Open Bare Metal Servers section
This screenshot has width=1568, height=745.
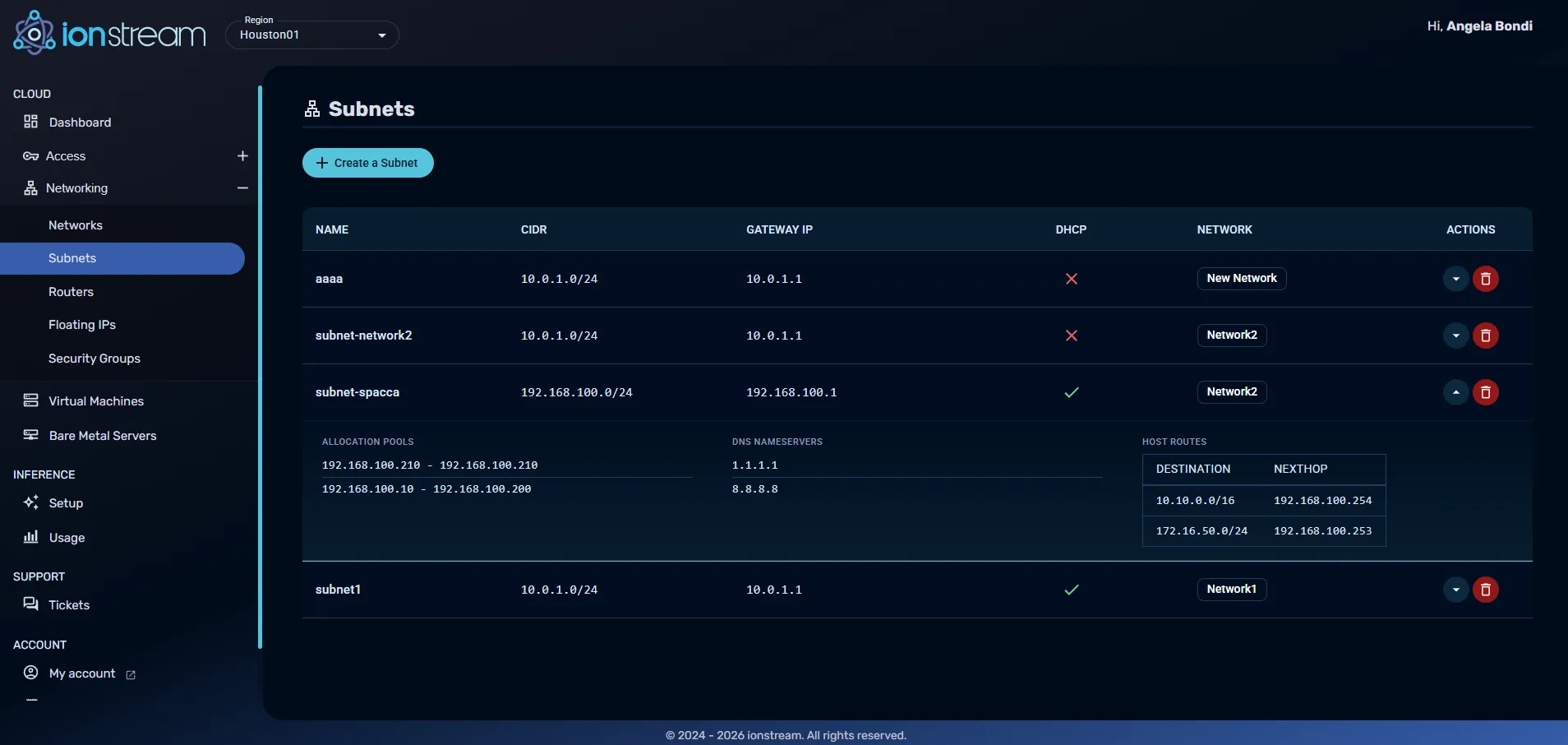103,436
